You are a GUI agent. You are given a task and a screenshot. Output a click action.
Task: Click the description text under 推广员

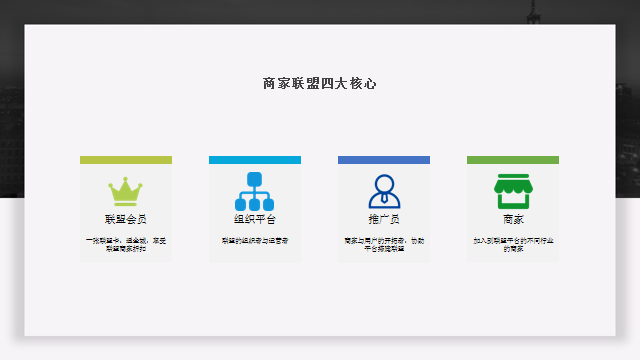coord(384,244)
